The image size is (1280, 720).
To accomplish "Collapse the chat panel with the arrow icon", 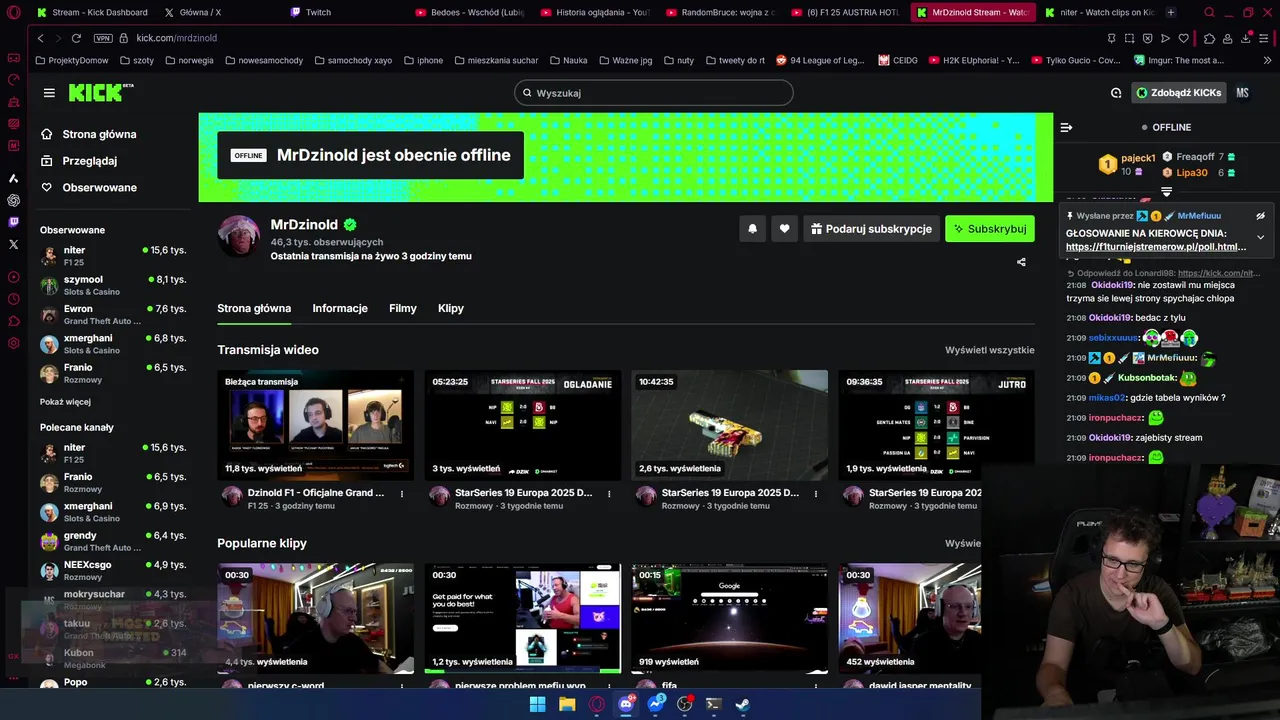I will click(x=1066, y=127).
